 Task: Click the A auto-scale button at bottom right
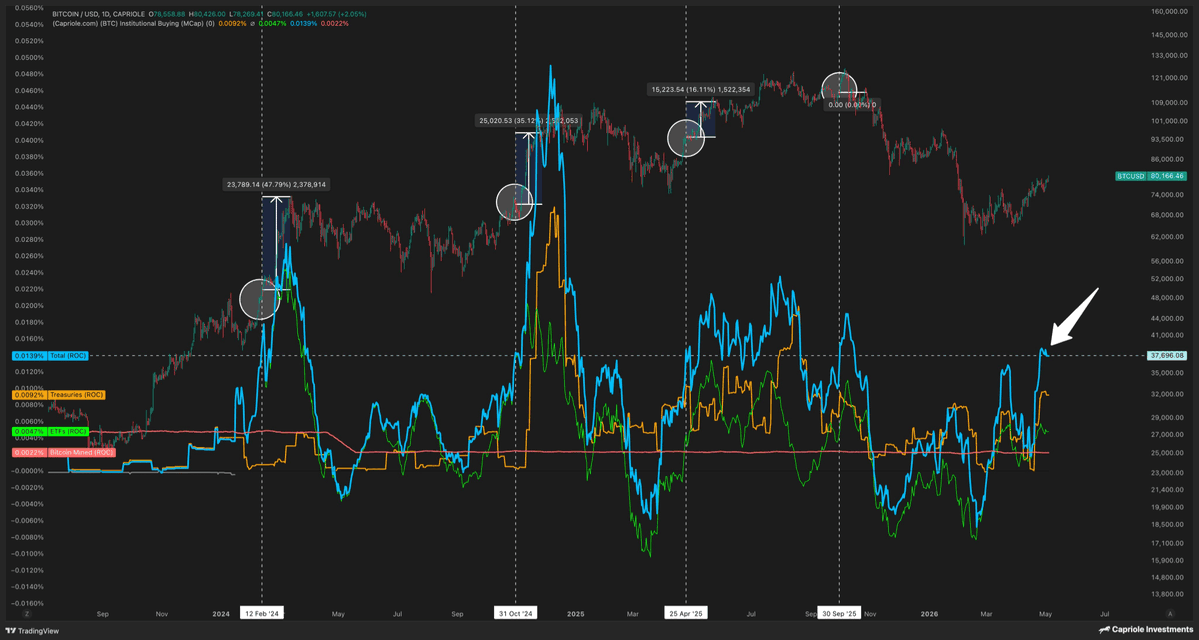point(1169,614)
